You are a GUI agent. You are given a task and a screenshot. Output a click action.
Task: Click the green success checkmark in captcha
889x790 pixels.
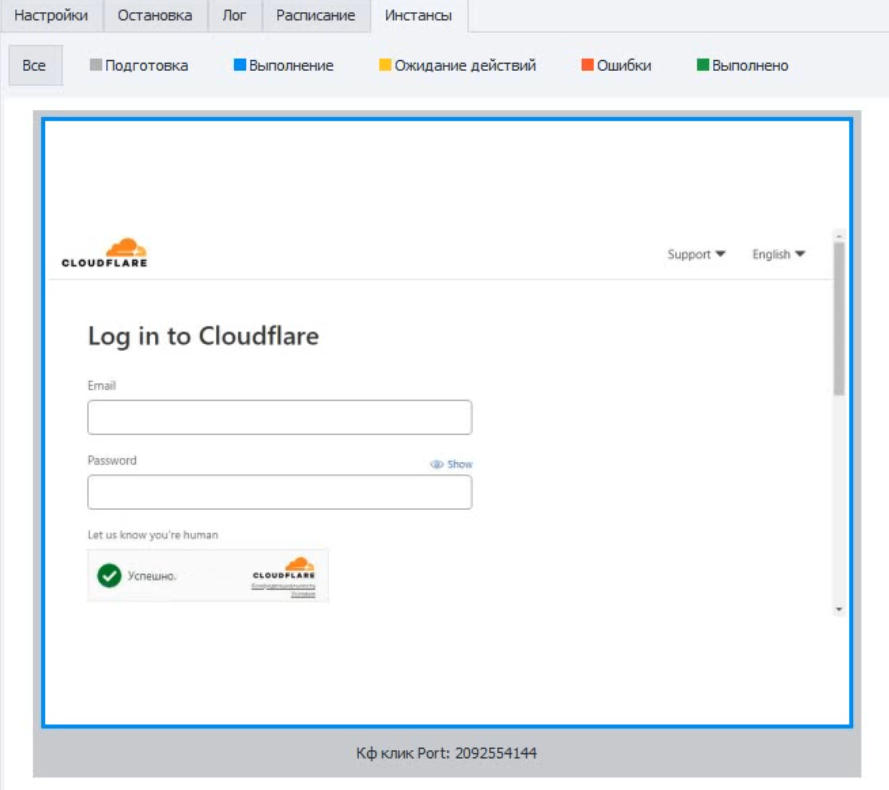tap(109, 575)
